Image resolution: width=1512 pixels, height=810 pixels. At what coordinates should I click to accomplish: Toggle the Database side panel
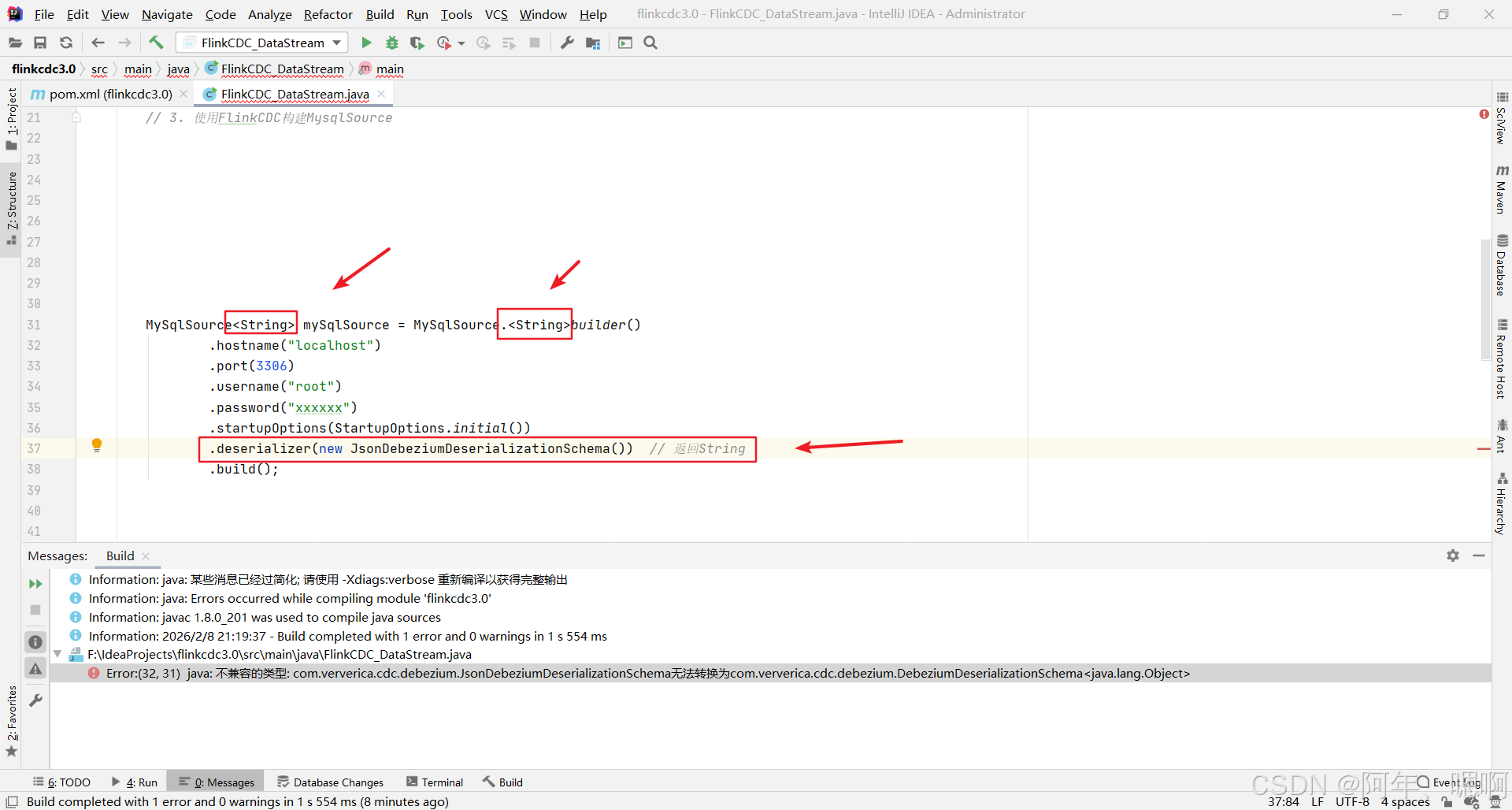pos(1502,265)
